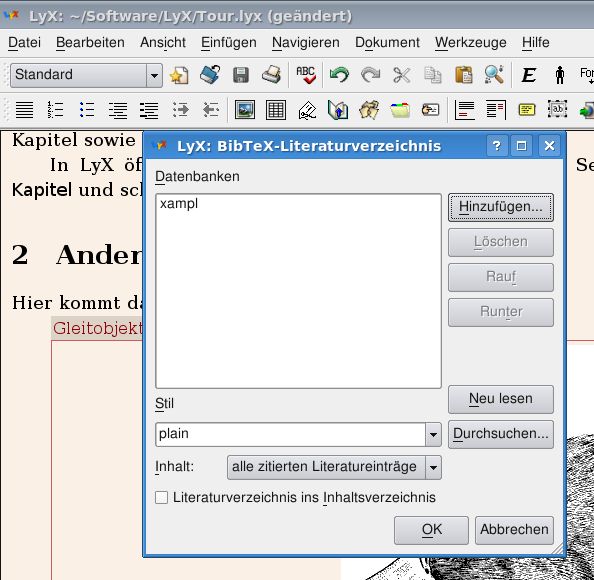Select the numbered list icon

[x=56, y=110]
